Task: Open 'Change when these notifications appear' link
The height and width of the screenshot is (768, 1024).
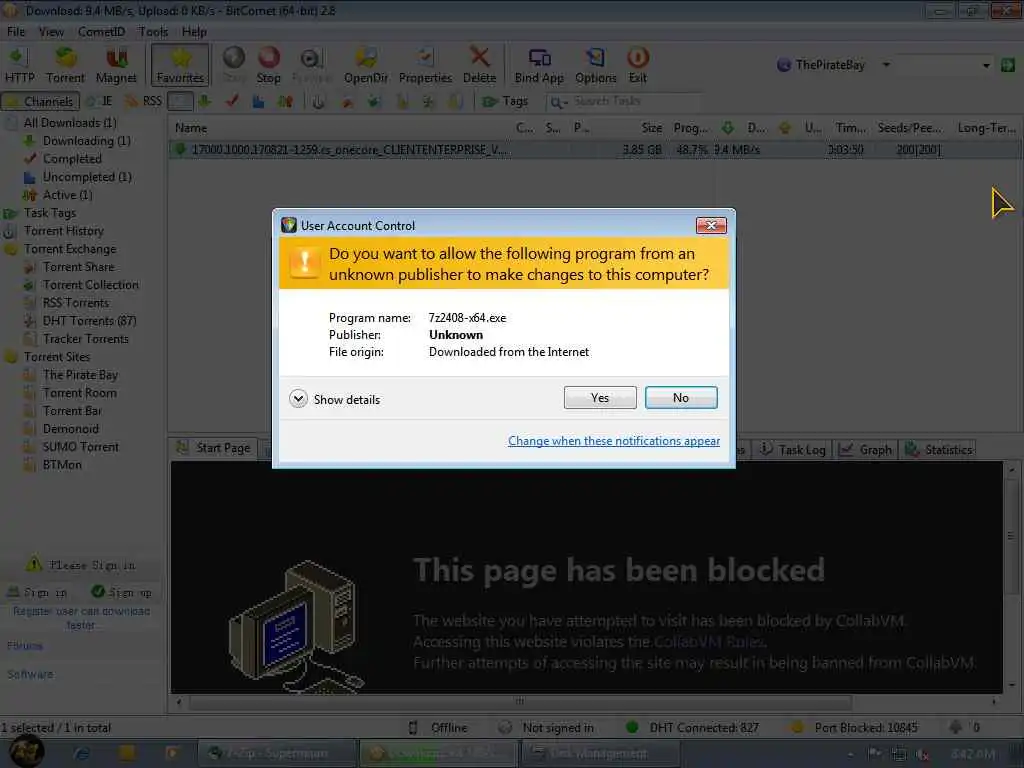Action: click(614, 441)
